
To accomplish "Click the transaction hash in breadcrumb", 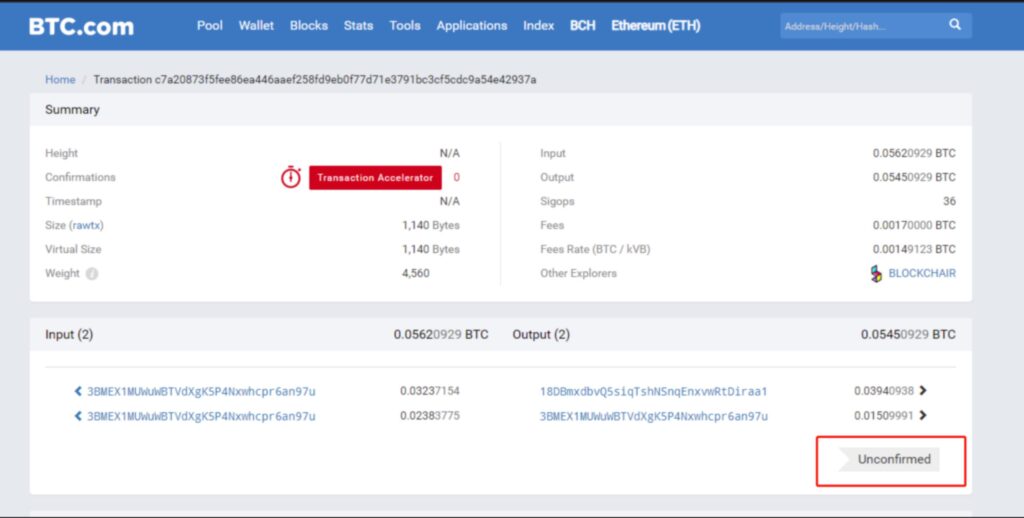I will pyautogui.click(x=345, y=80).
